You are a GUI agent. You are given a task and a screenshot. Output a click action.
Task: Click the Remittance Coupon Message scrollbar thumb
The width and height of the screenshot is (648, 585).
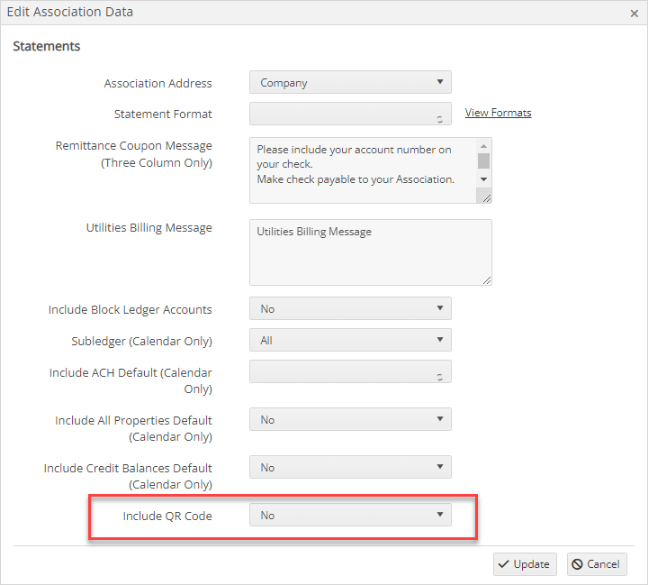tap(484, 161)
